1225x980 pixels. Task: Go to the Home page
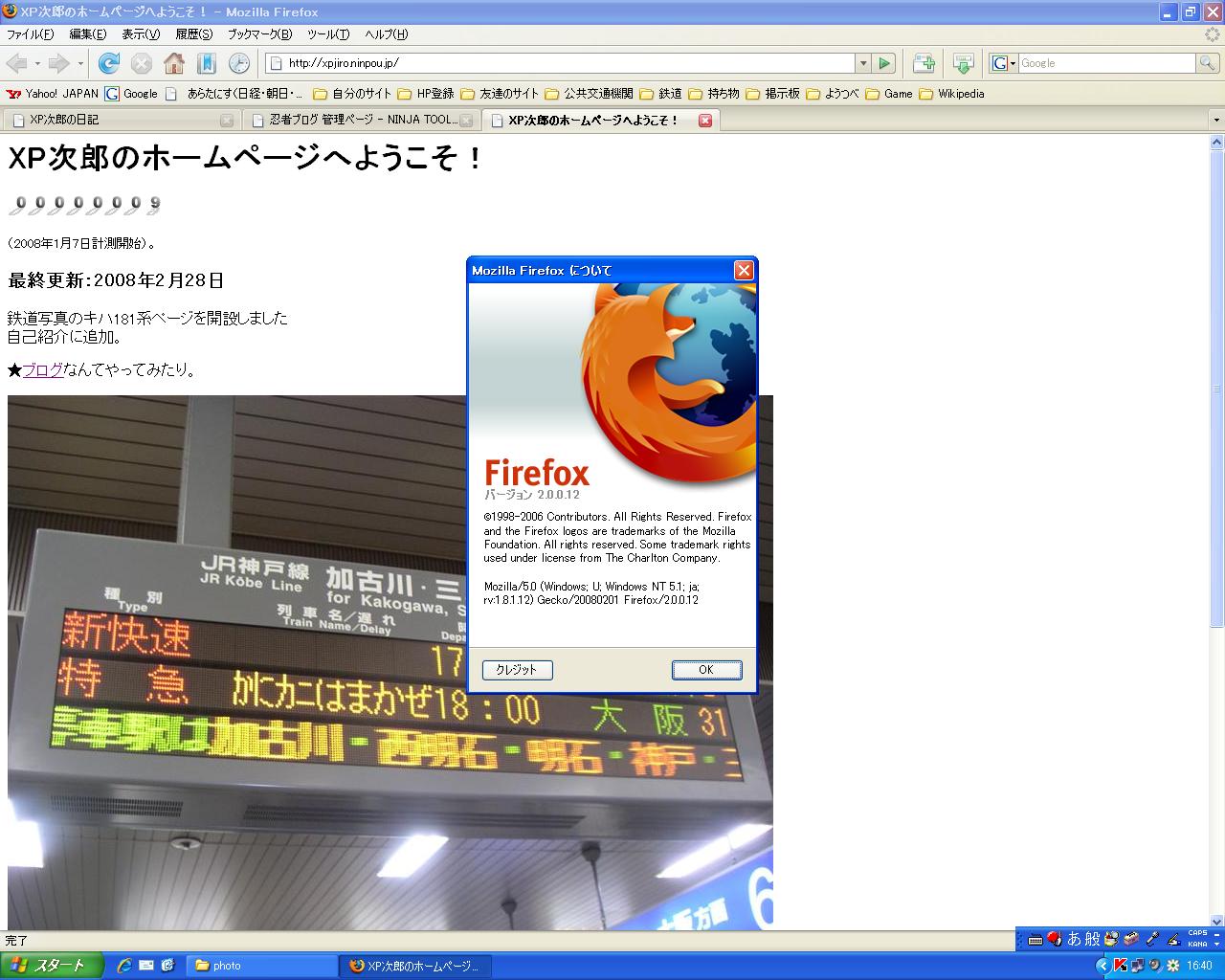tap(174, 63)
